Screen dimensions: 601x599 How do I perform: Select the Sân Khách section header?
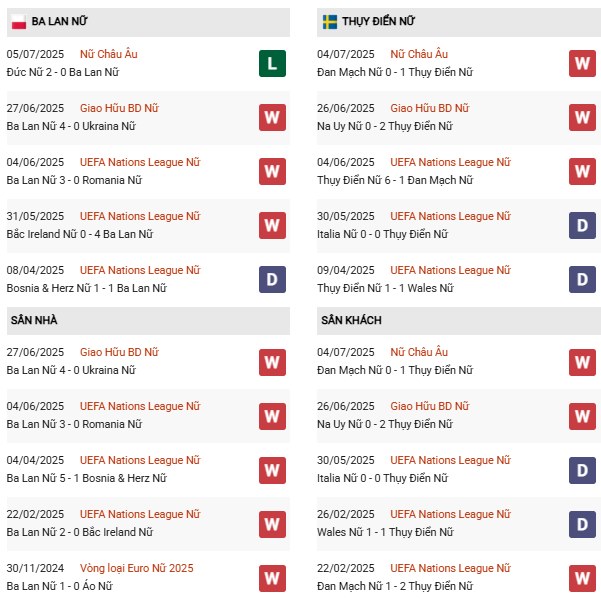351,320
